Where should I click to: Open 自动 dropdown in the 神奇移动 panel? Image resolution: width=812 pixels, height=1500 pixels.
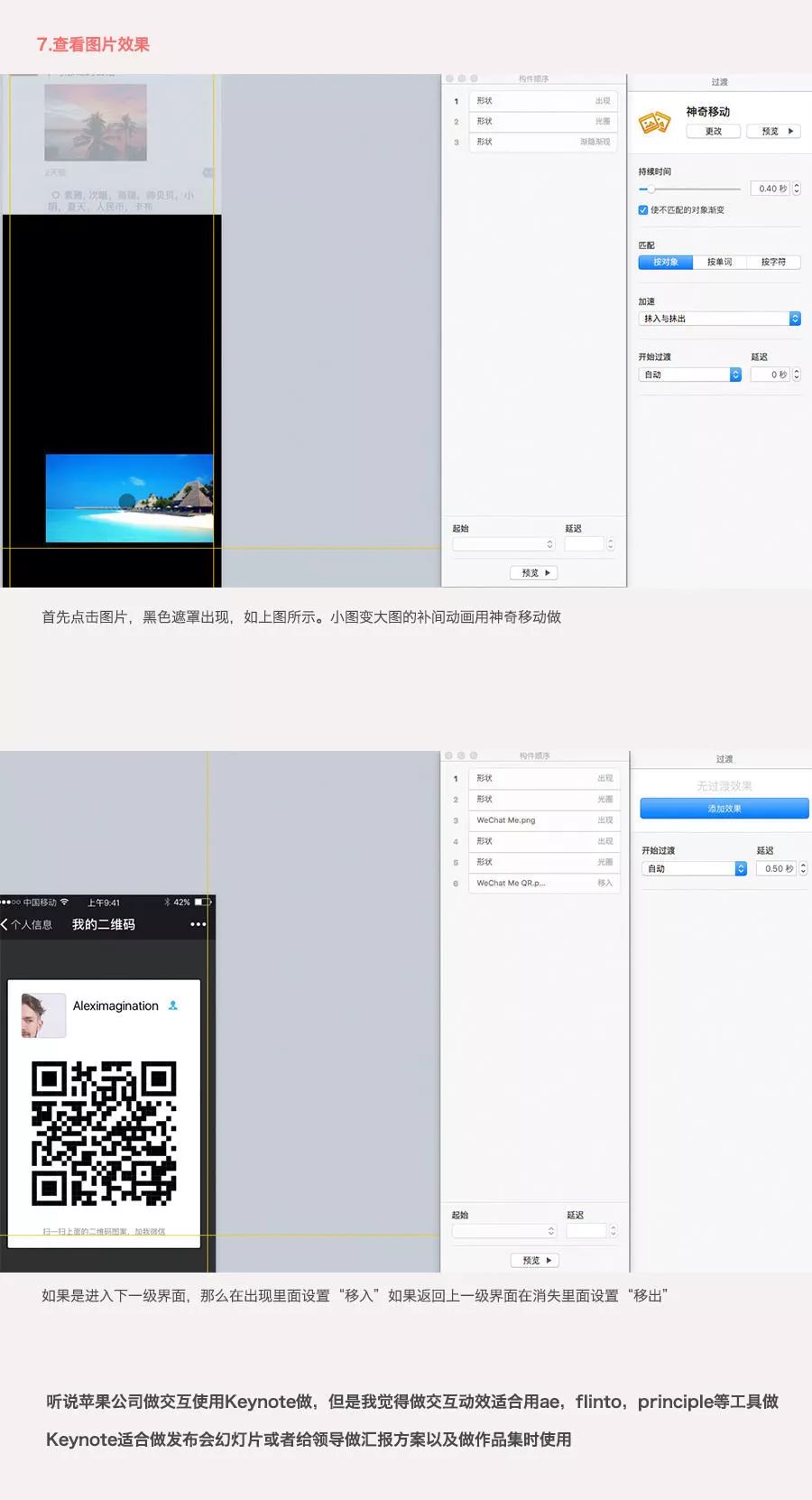690,375
